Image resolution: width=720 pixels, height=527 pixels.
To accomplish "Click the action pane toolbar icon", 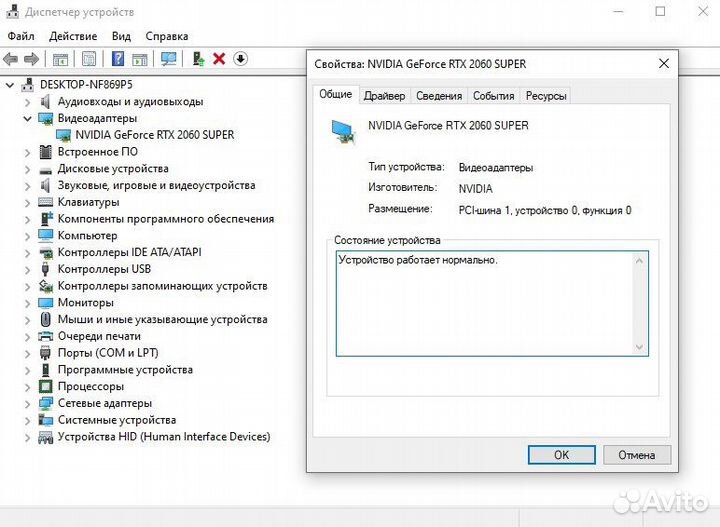I will 140,59.
